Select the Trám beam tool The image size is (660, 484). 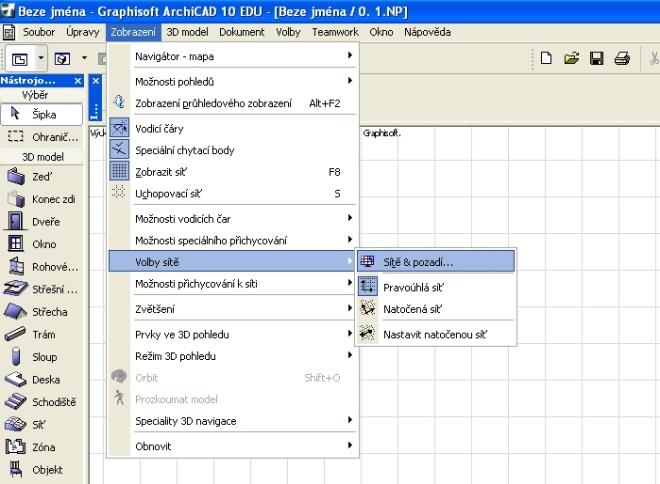42,335
